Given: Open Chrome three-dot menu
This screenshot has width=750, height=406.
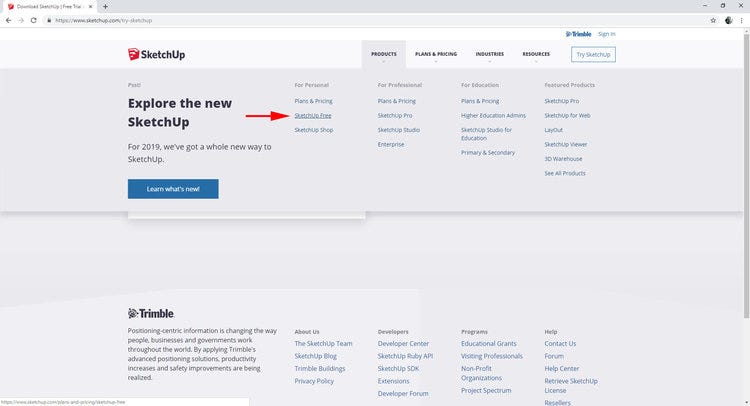Looking at the screenshot, I should [742, 21].
